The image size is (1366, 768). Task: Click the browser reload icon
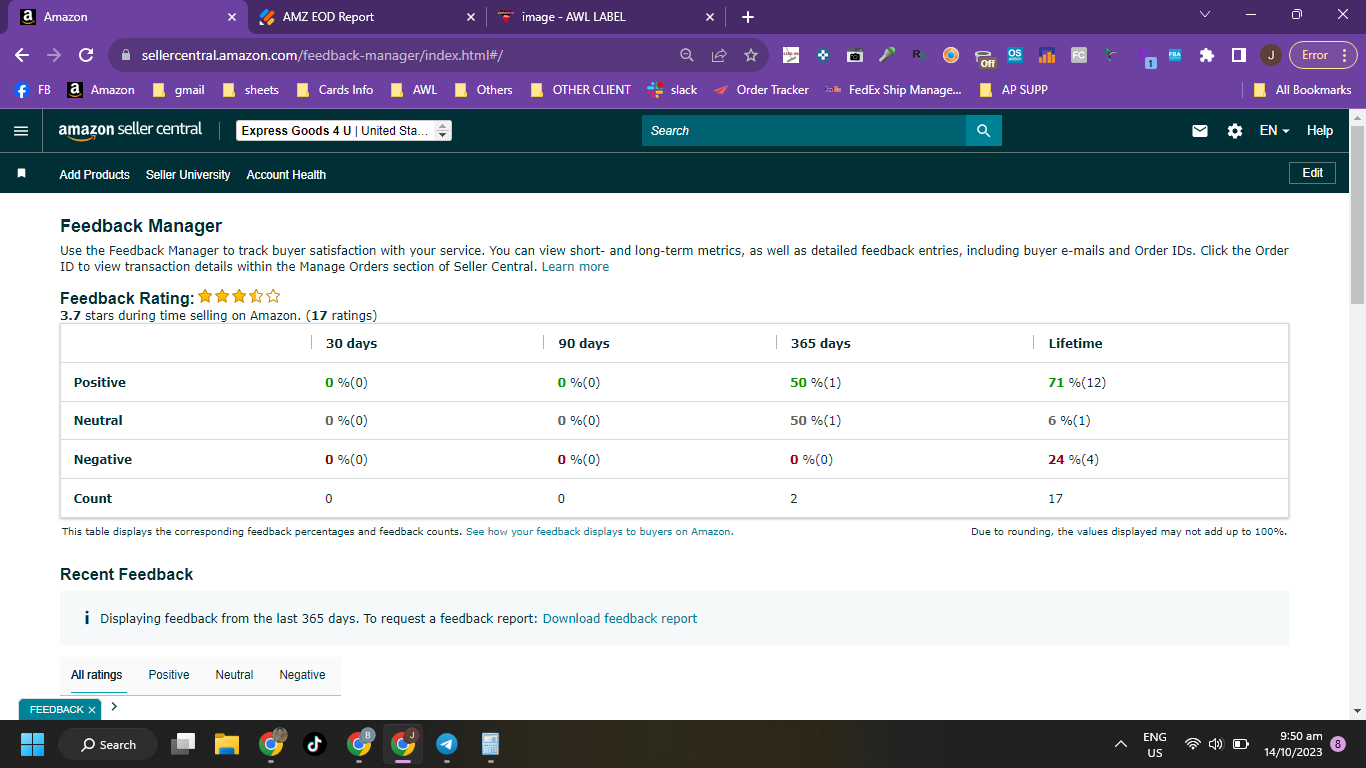pyautogui.click(x=86, y=55)
